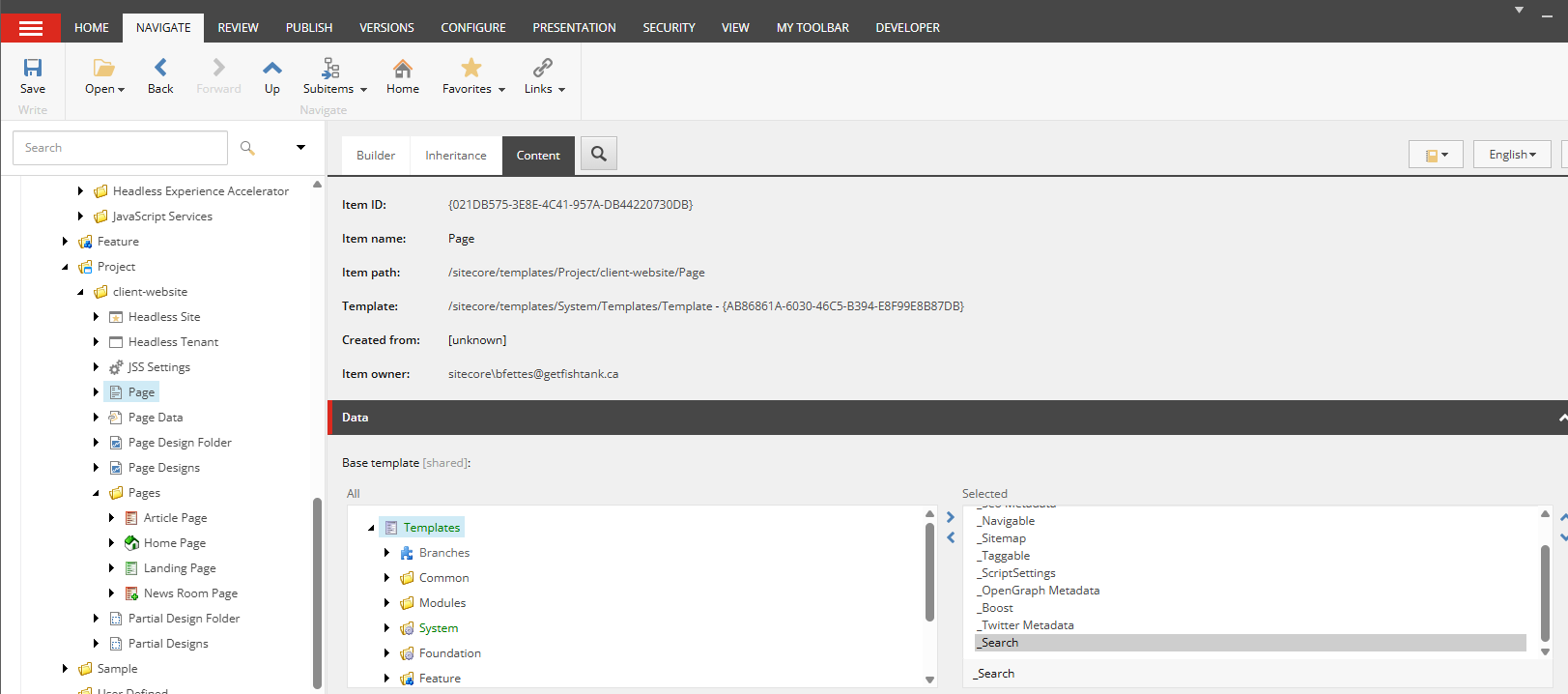Expand the Foundation node in All list
1568x694 pixels.
point(386,653)
